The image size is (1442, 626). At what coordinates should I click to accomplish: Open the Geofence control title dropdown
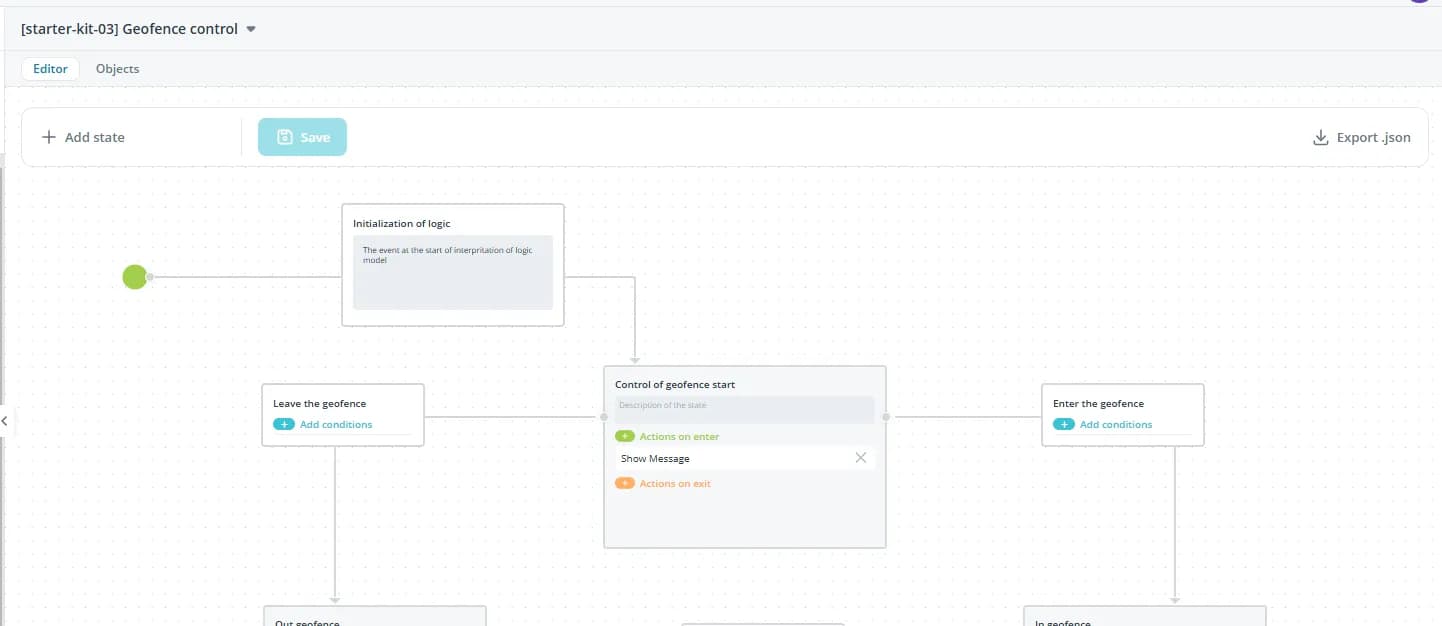click(251, 29)
